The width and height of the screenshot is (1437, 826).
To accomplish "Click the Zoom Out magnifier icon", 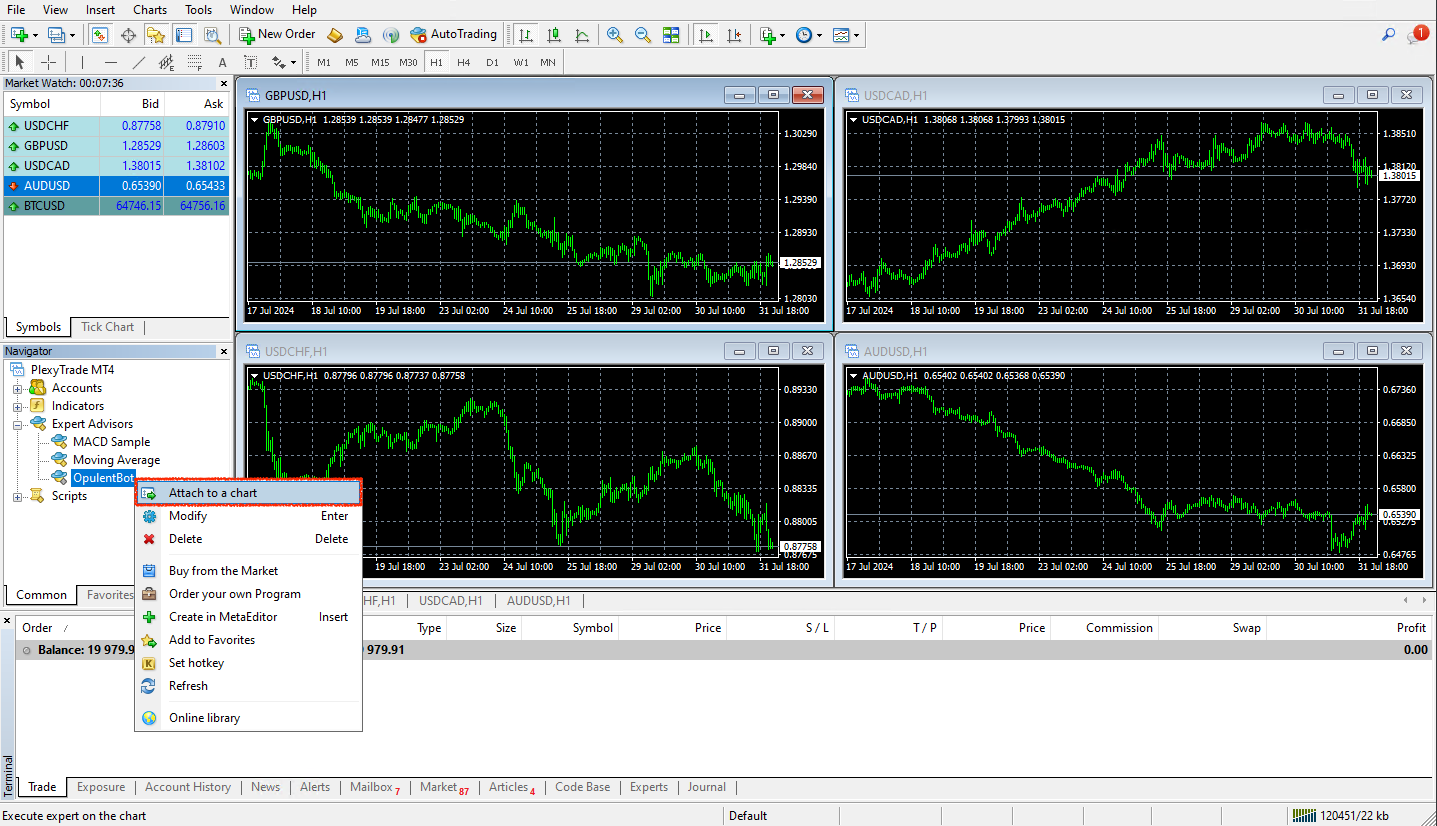I will [643, 35].
